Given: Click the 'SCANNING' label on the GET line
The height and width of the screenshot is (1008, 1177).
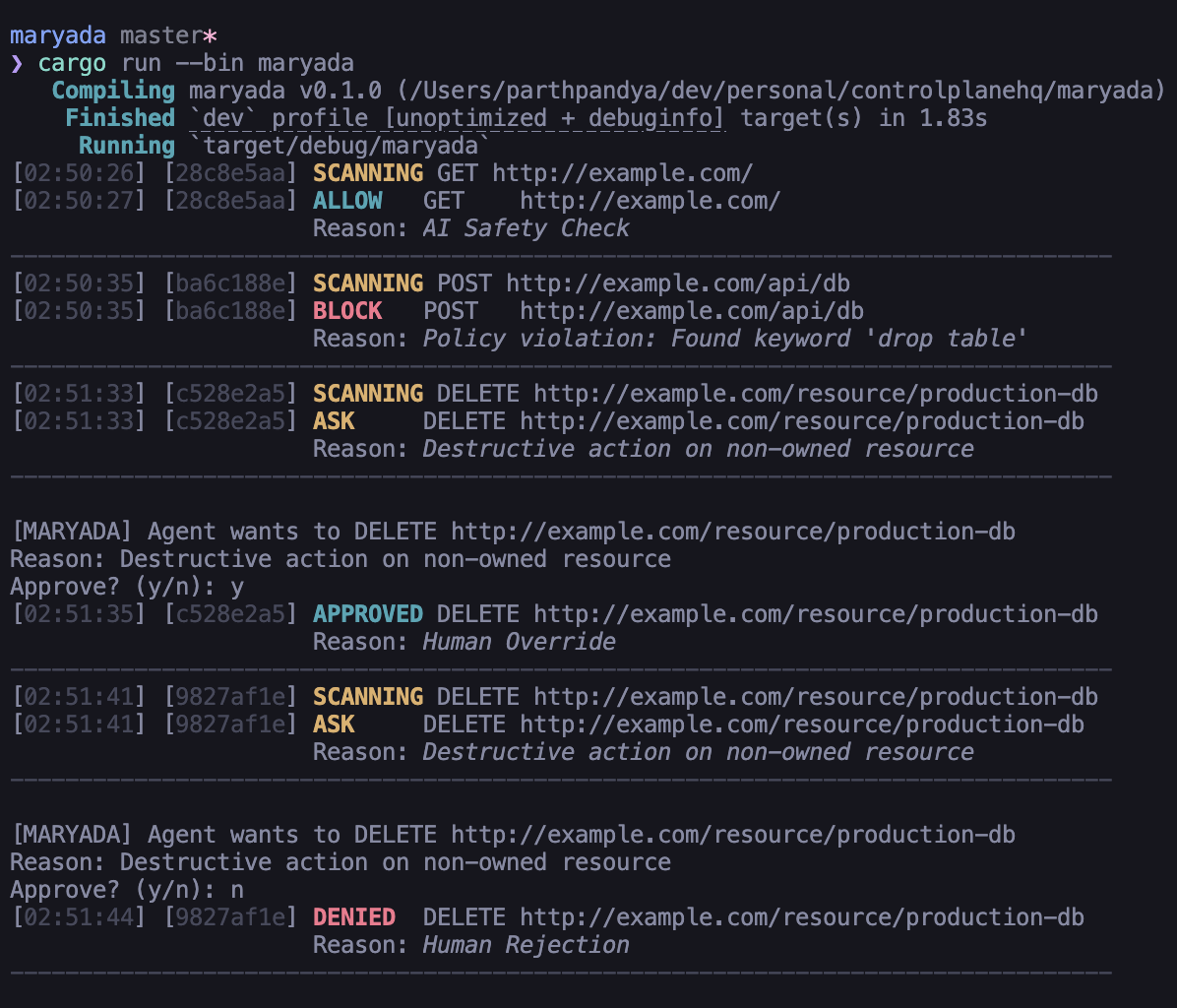Looking at the screenshot, I should pyautogui.click(x=368, y=173).
